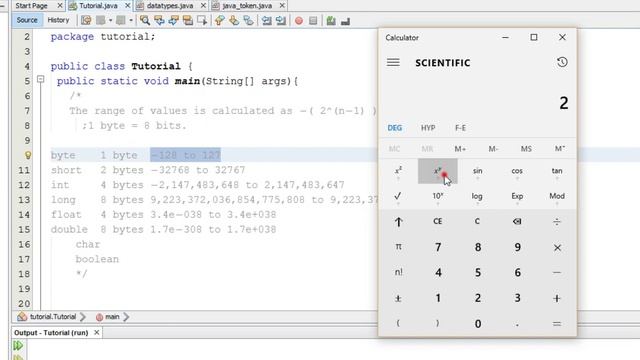
Task: Click the multiply operator key
Action: click(557, 247)
